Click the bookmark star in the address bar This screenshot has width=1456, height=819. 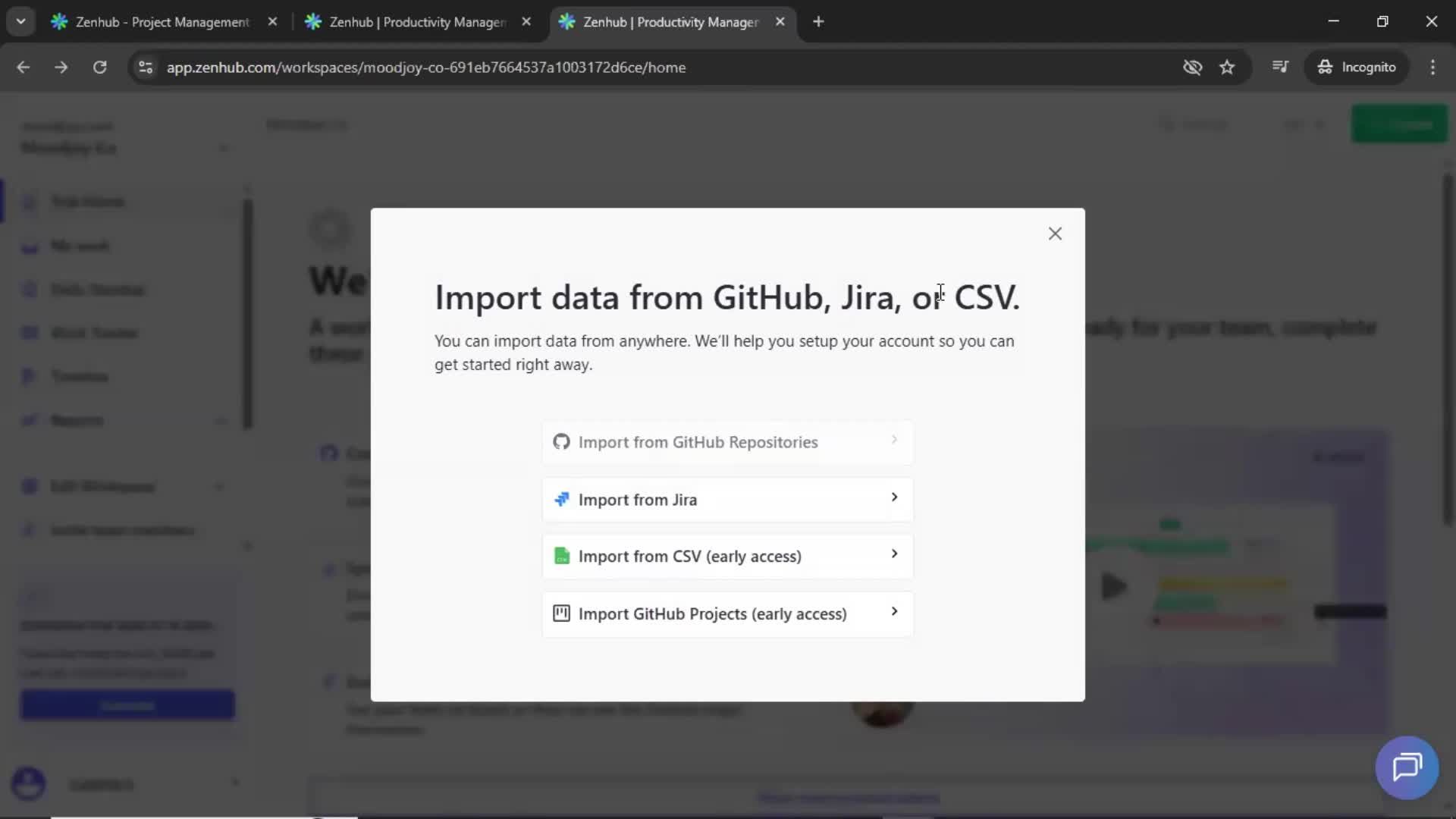point(1227,67)
